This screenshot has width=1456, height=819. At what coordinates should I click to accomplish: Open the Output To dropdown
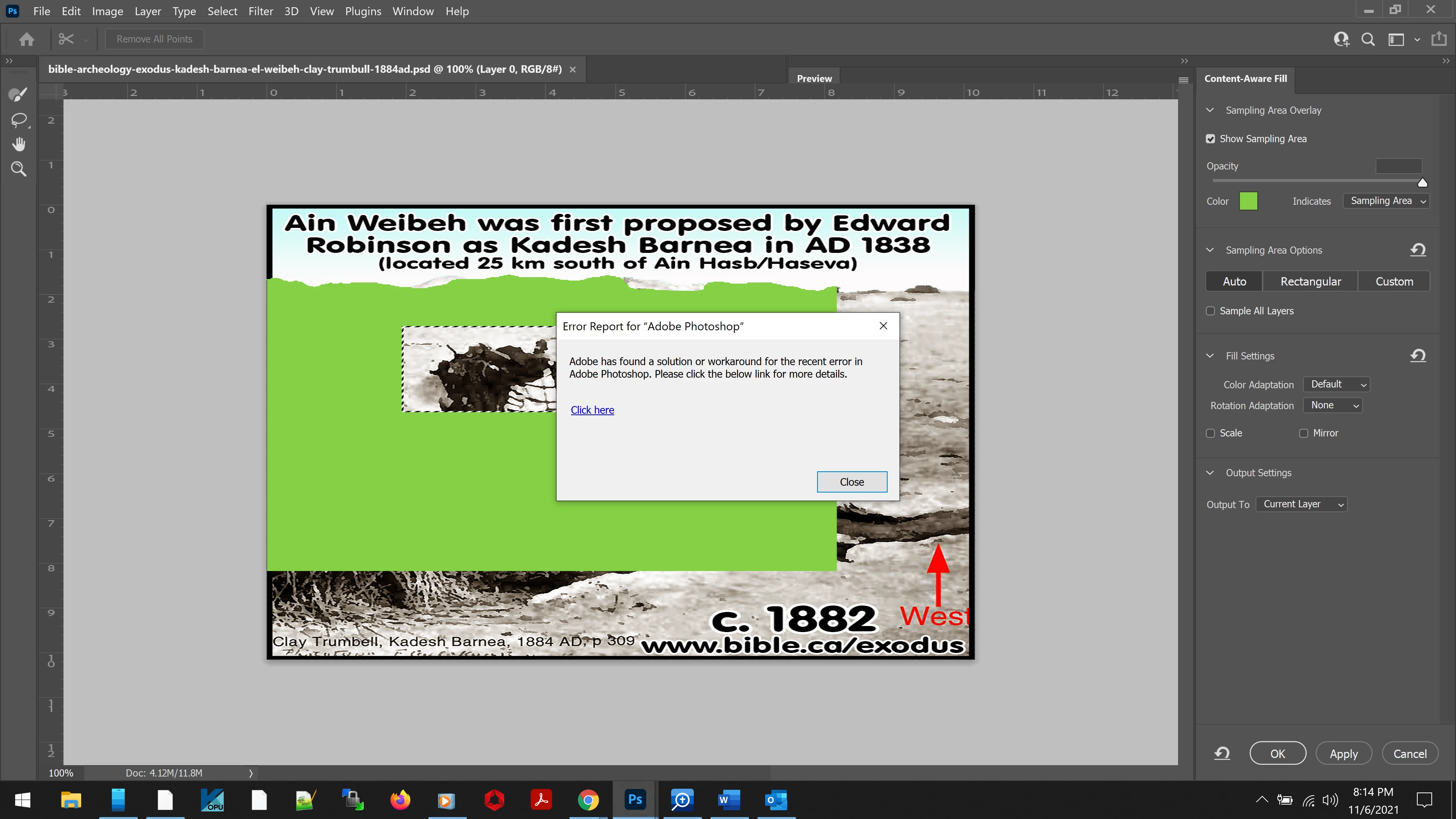(1301, 504)
